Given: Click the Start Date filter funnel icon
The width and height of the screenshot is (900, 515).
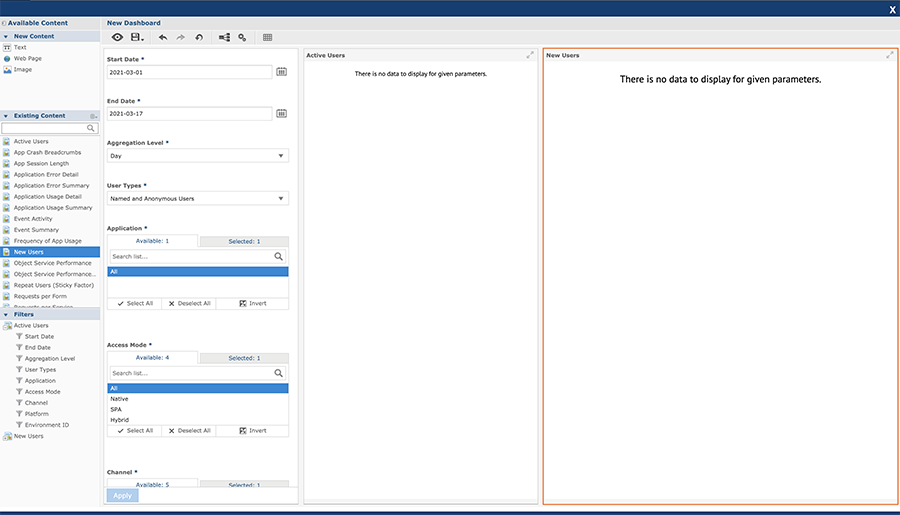Looking at the screenshot, I should pos(19,336).
